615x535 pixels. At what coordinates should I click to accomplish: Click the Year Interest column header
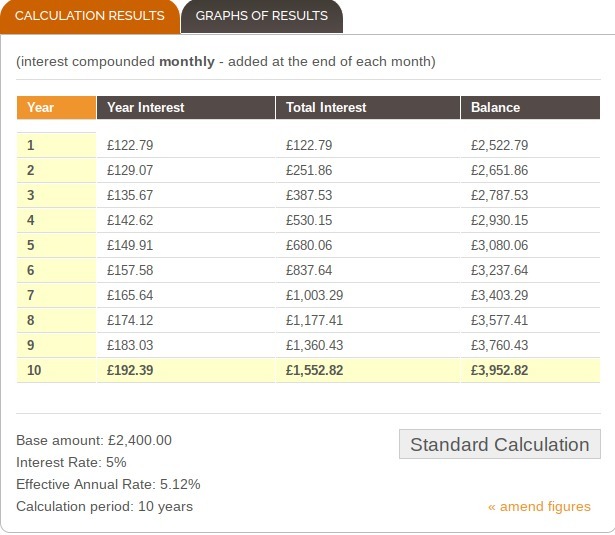tap(186, 107)
